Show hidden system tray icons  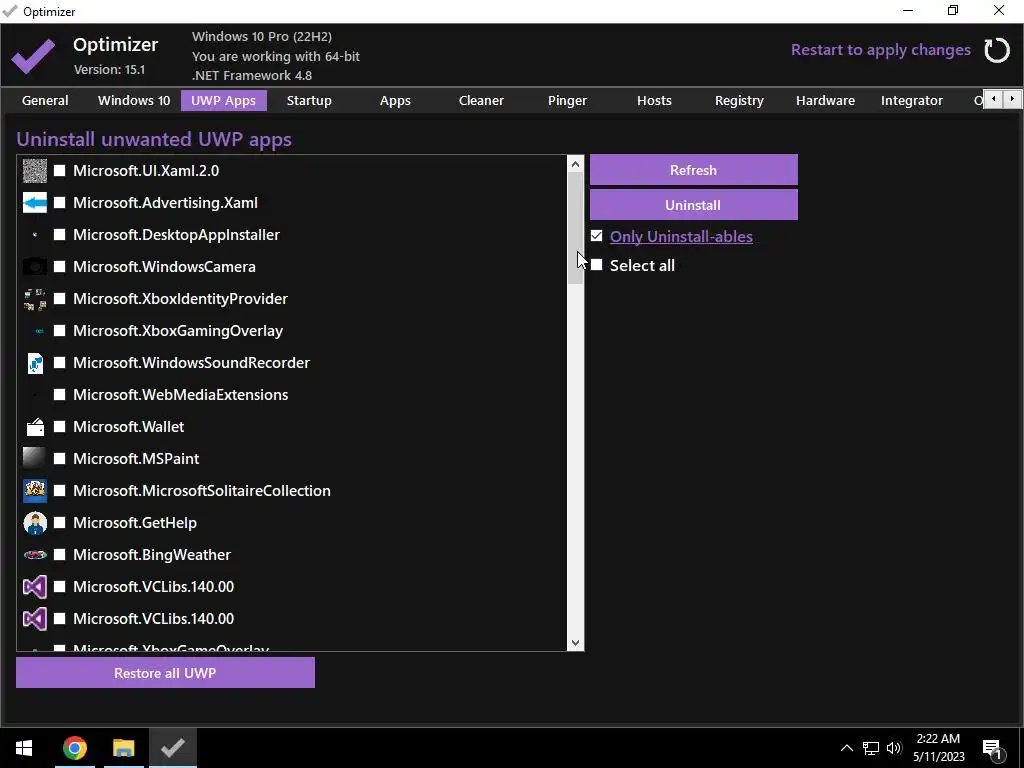coord(846,748)
